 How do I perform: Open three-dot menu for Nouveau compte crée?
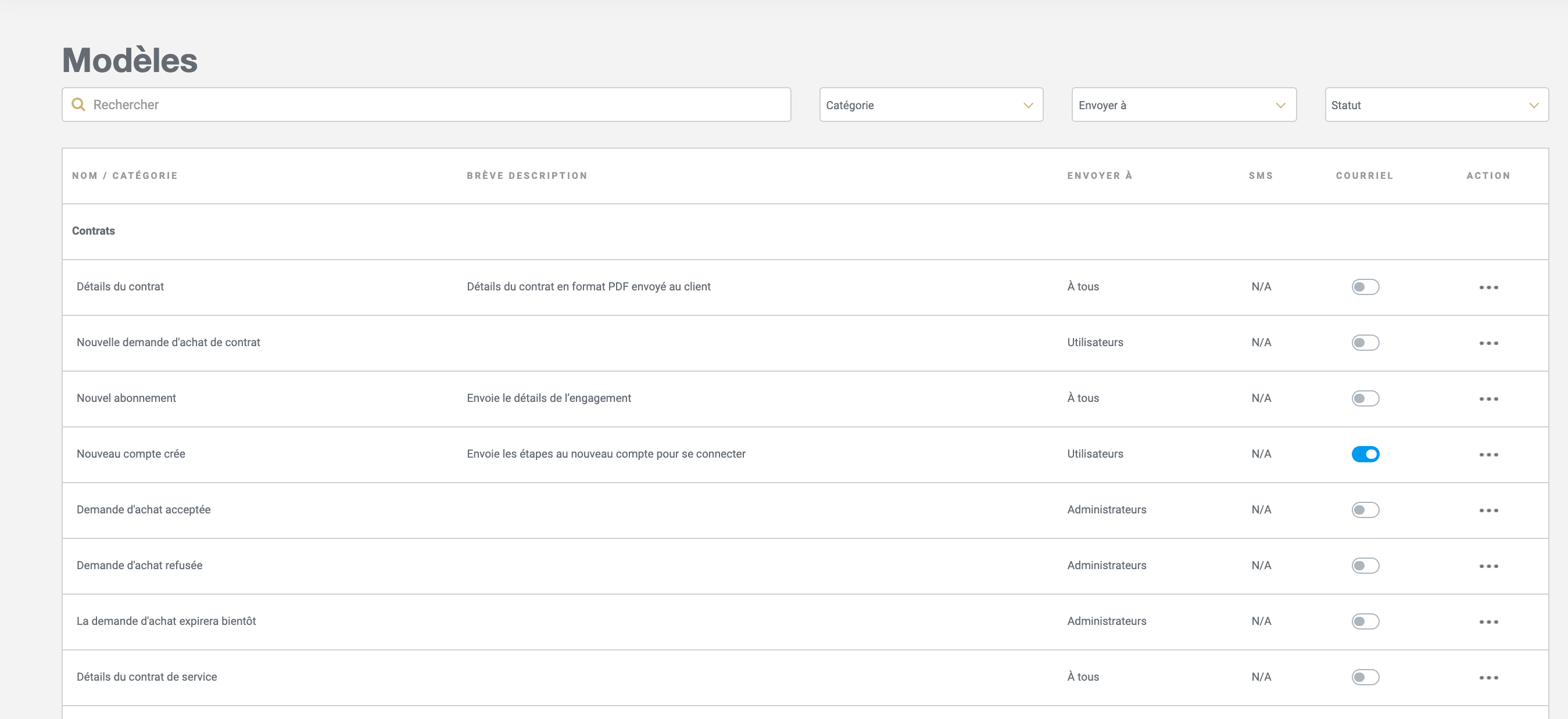1488,454
